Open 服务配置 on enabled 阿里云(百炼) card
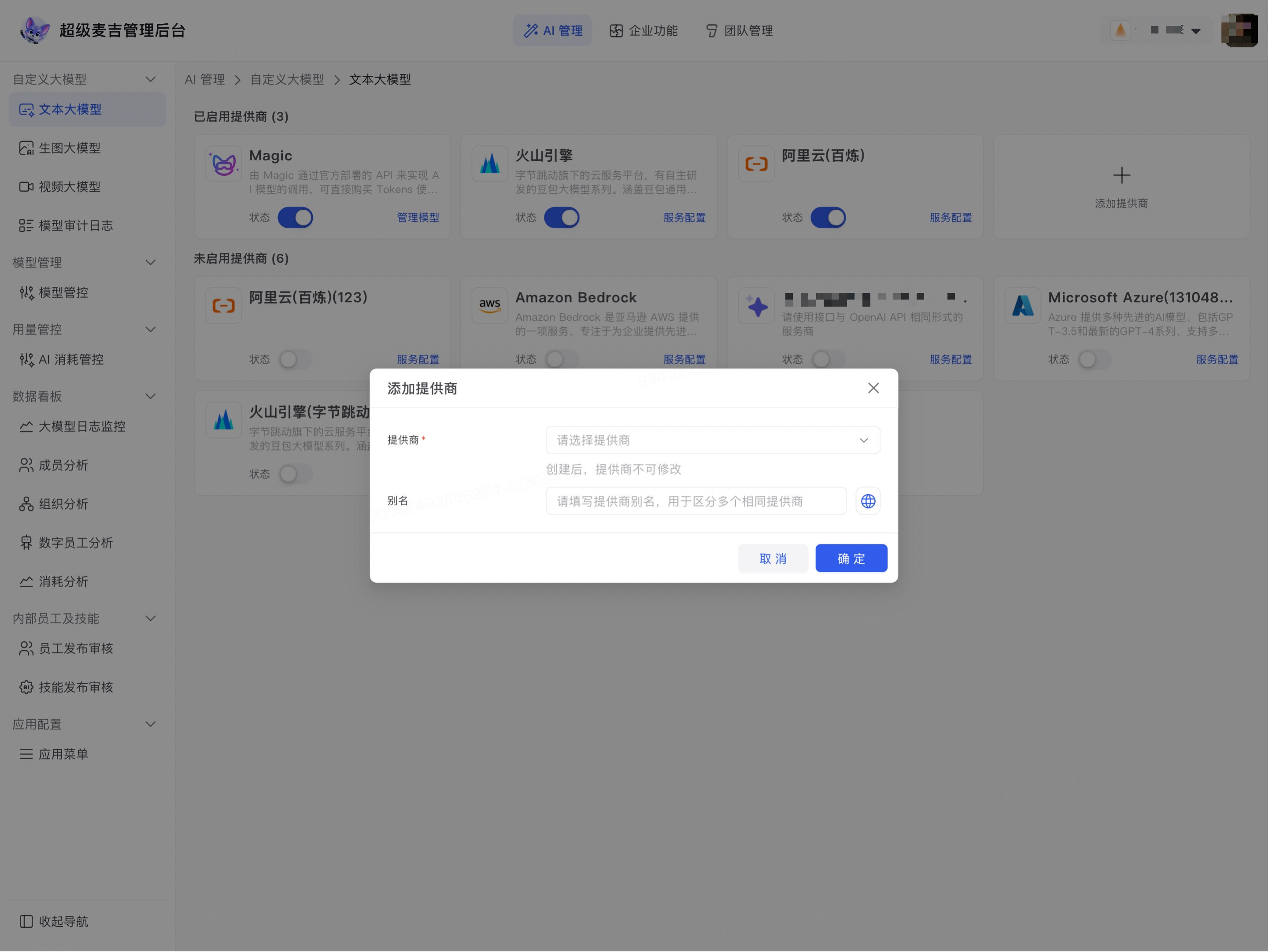Screen dimensions: 1269x952 tap(951, 218)
